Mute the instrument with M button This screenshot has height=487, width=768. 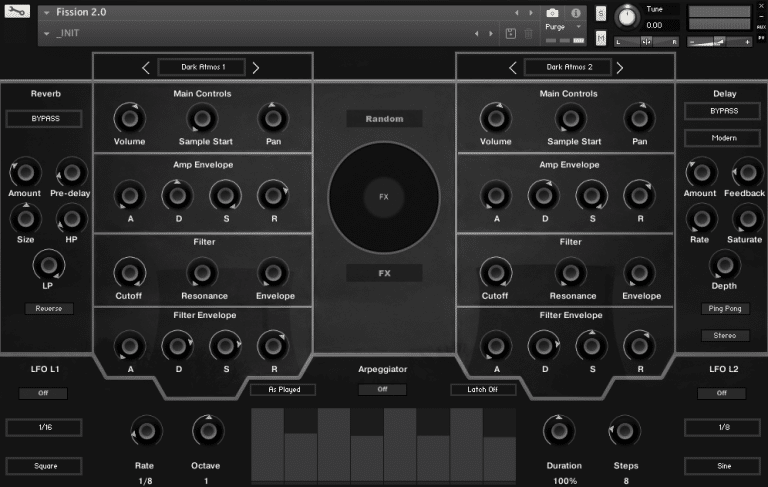coord(600,38)
